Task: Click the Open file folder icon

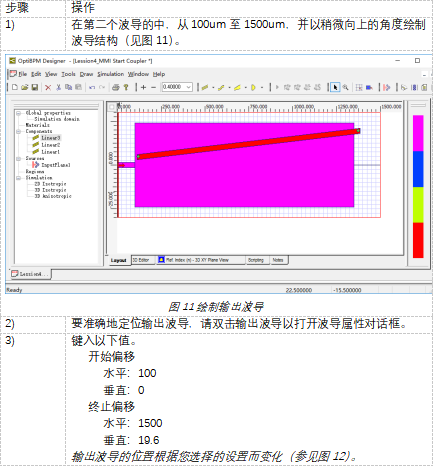Action: click(x=25, y=87)
